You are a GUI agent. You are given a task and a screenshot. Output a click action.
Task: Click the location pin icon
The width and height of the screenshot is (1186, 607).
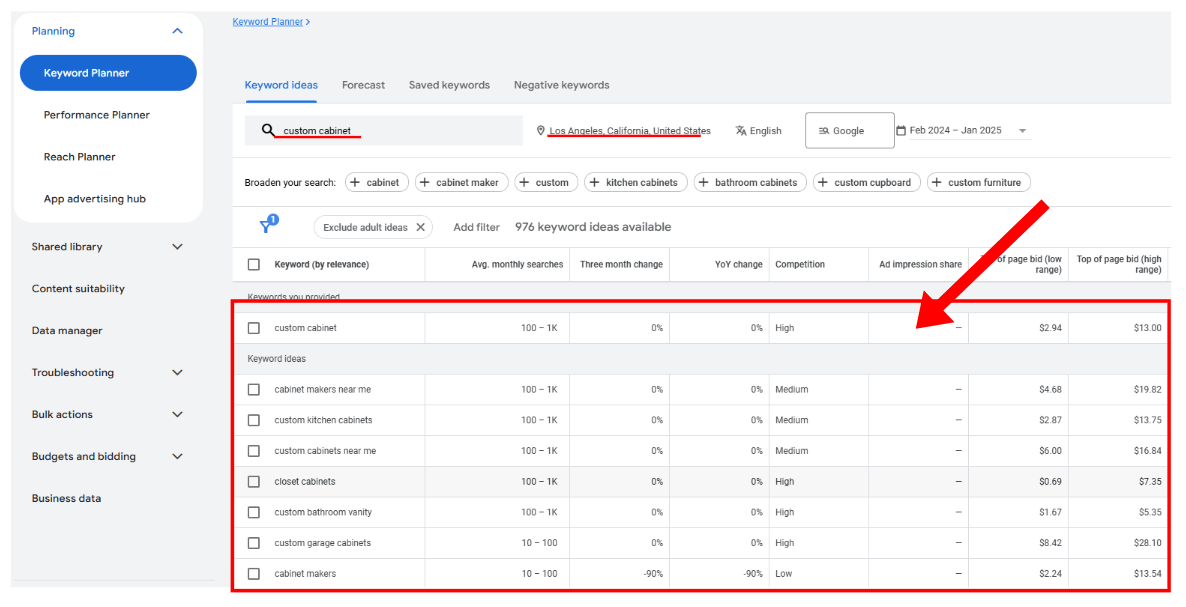(540, 130)
